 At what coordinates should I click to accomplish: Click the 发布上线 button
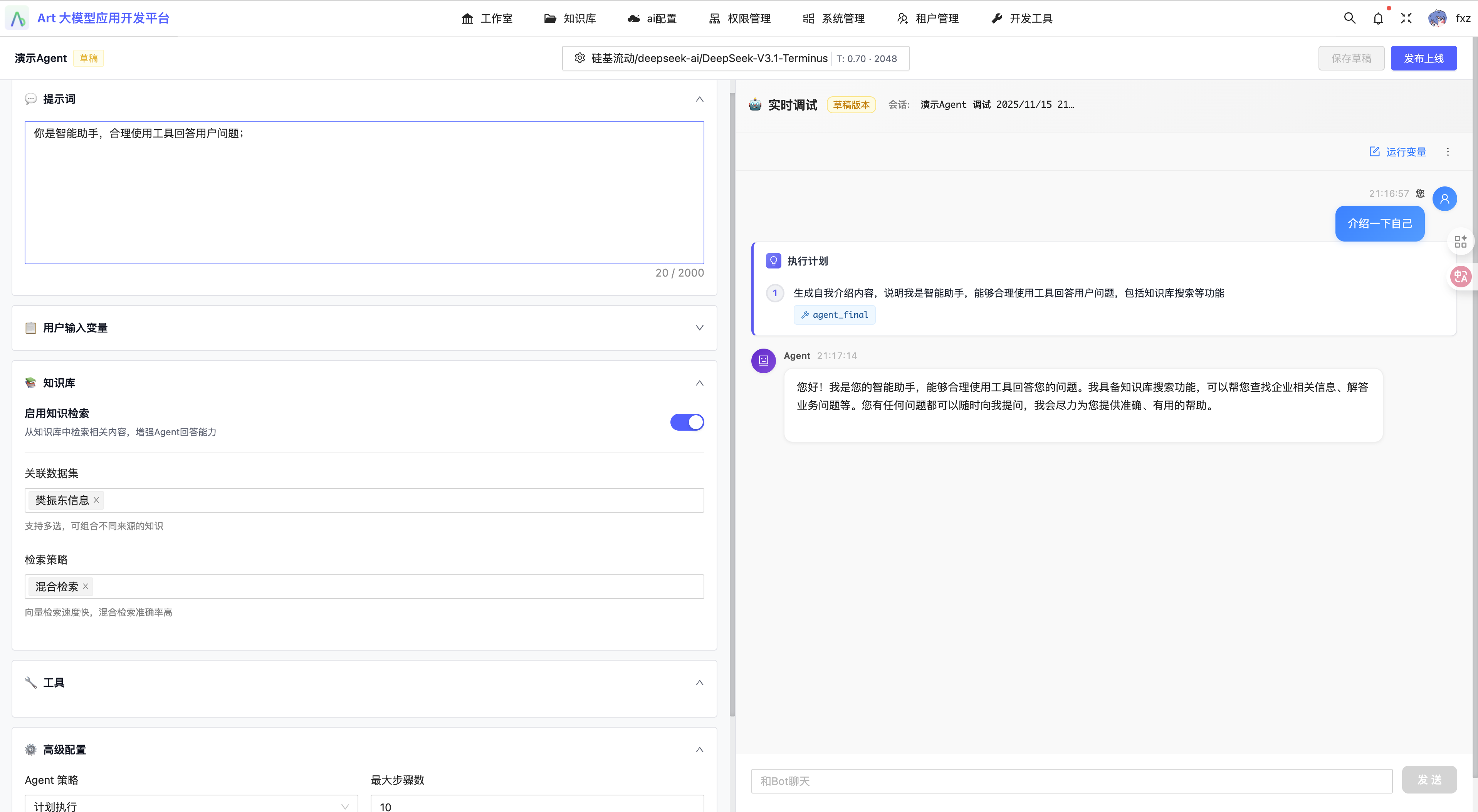click(1423, 58)
